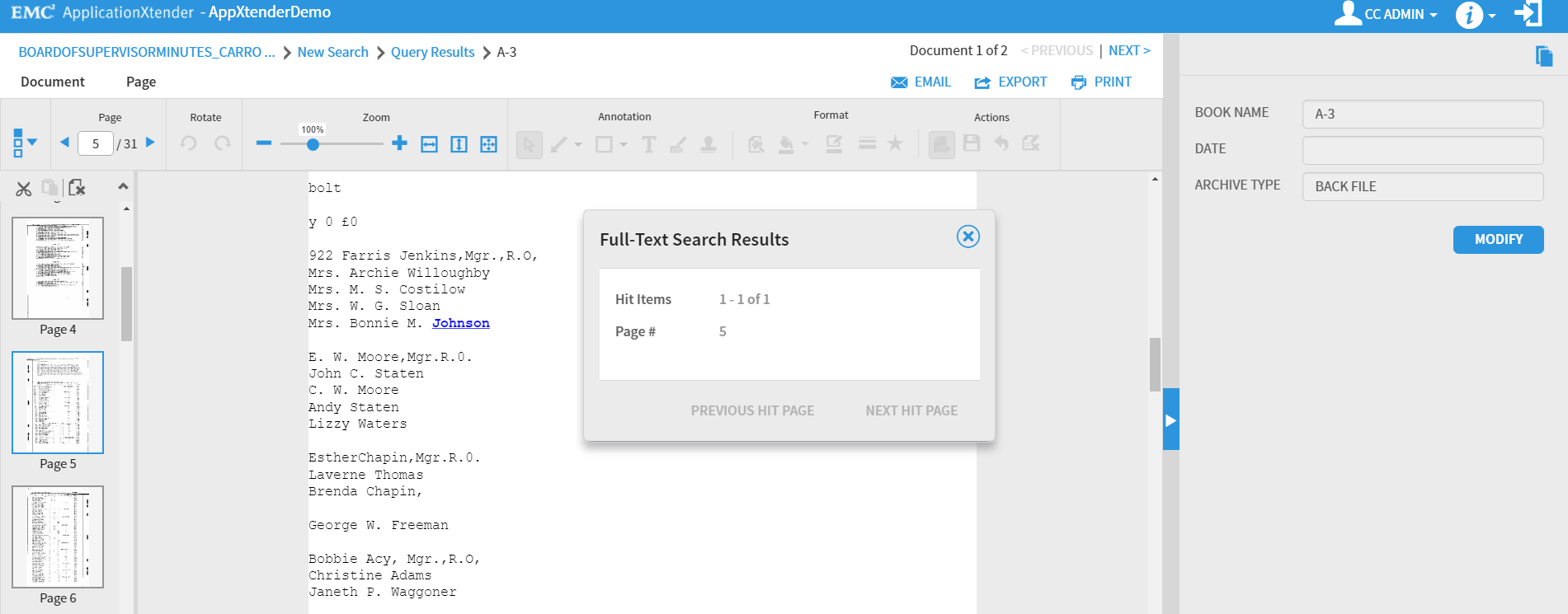Fit the page to window

point(488,144)
